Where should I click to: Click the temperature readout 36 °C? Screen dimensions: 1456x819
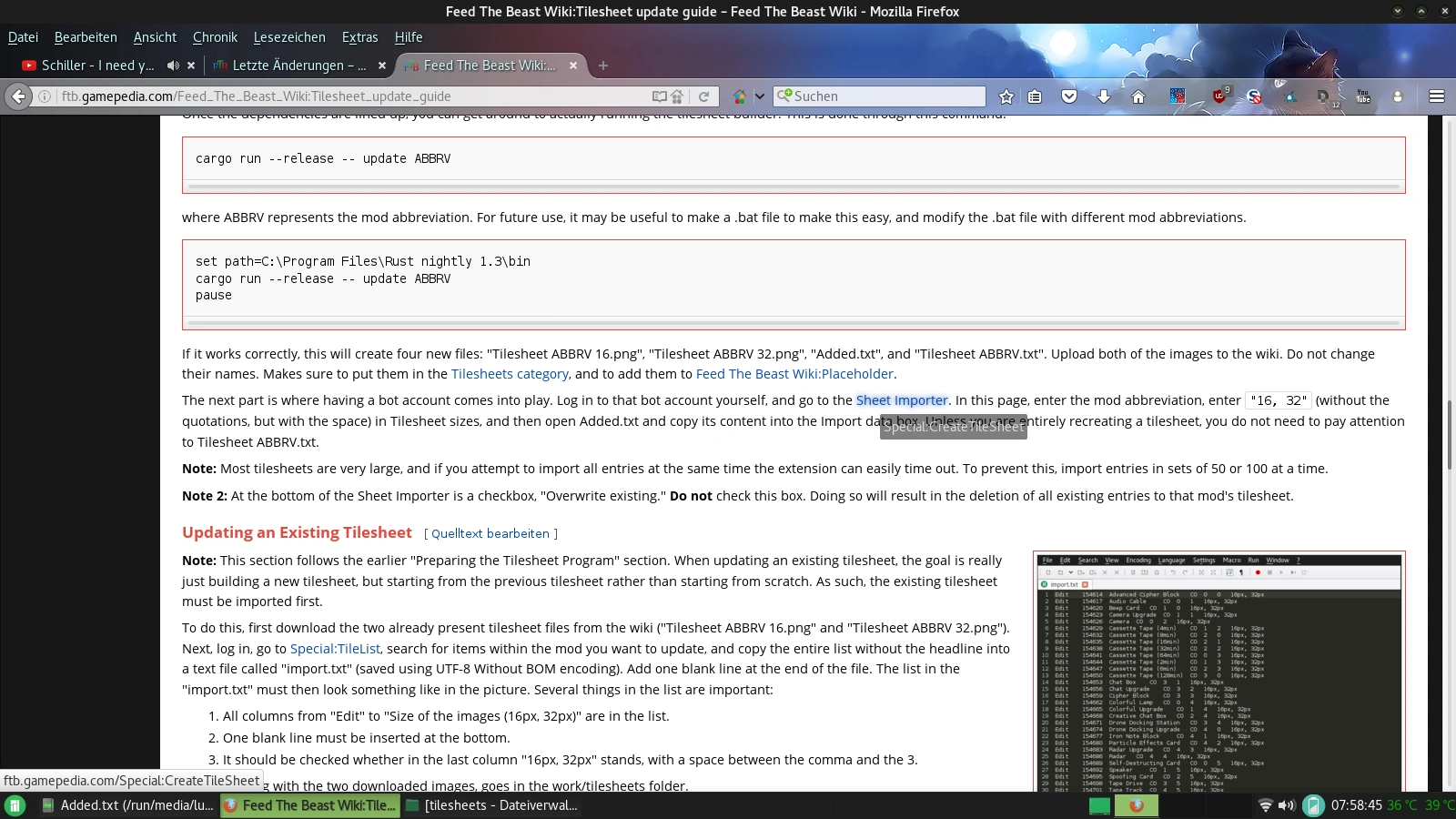point(1401,805)
